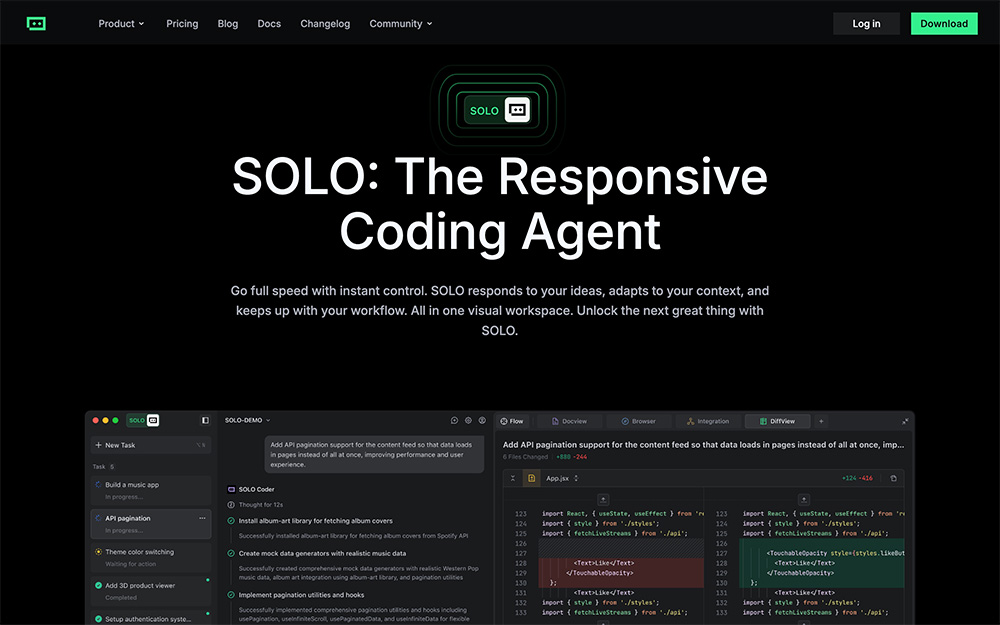Open the Integration tab
This screenshot has width=1000, height=625.
point(708,421)
